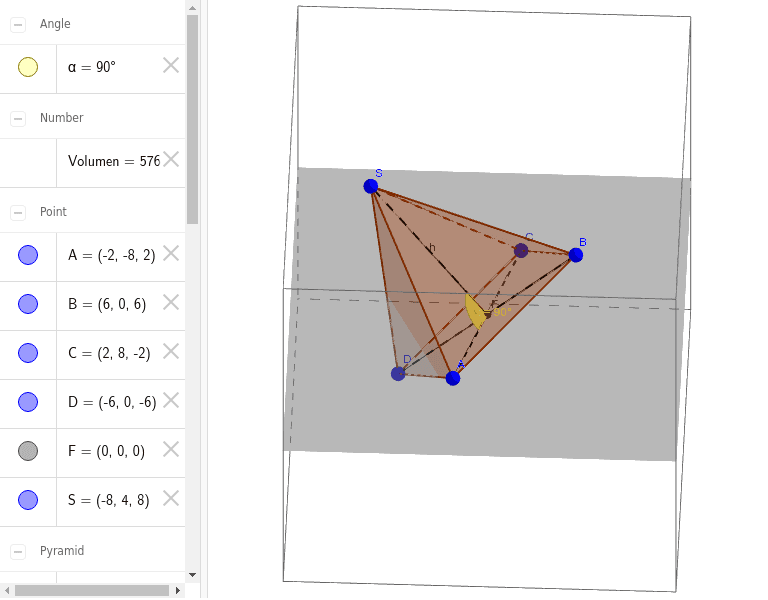Click the algebra panel scroll up arrow

pos(192,8)
